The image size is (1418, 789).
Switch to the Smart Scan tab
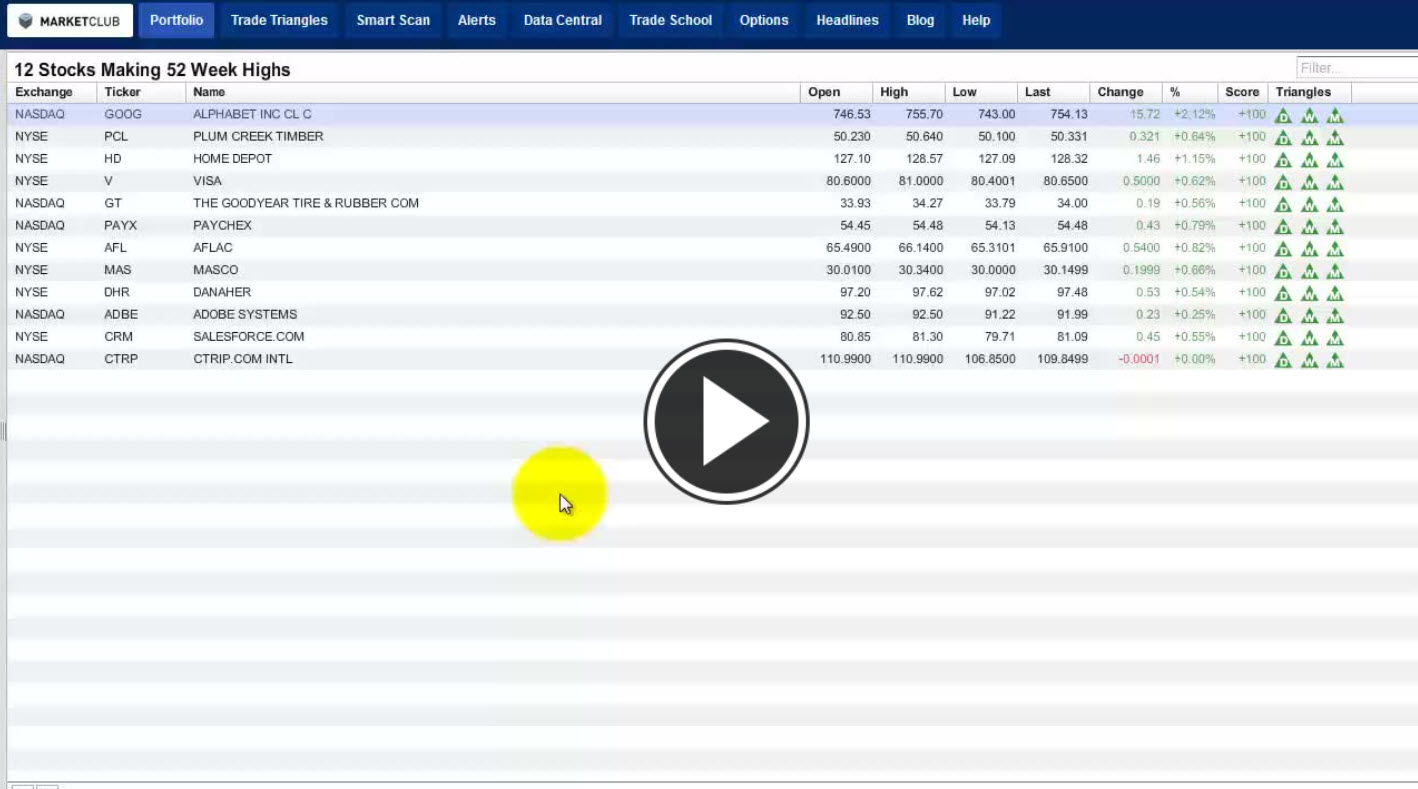[393, 20]
